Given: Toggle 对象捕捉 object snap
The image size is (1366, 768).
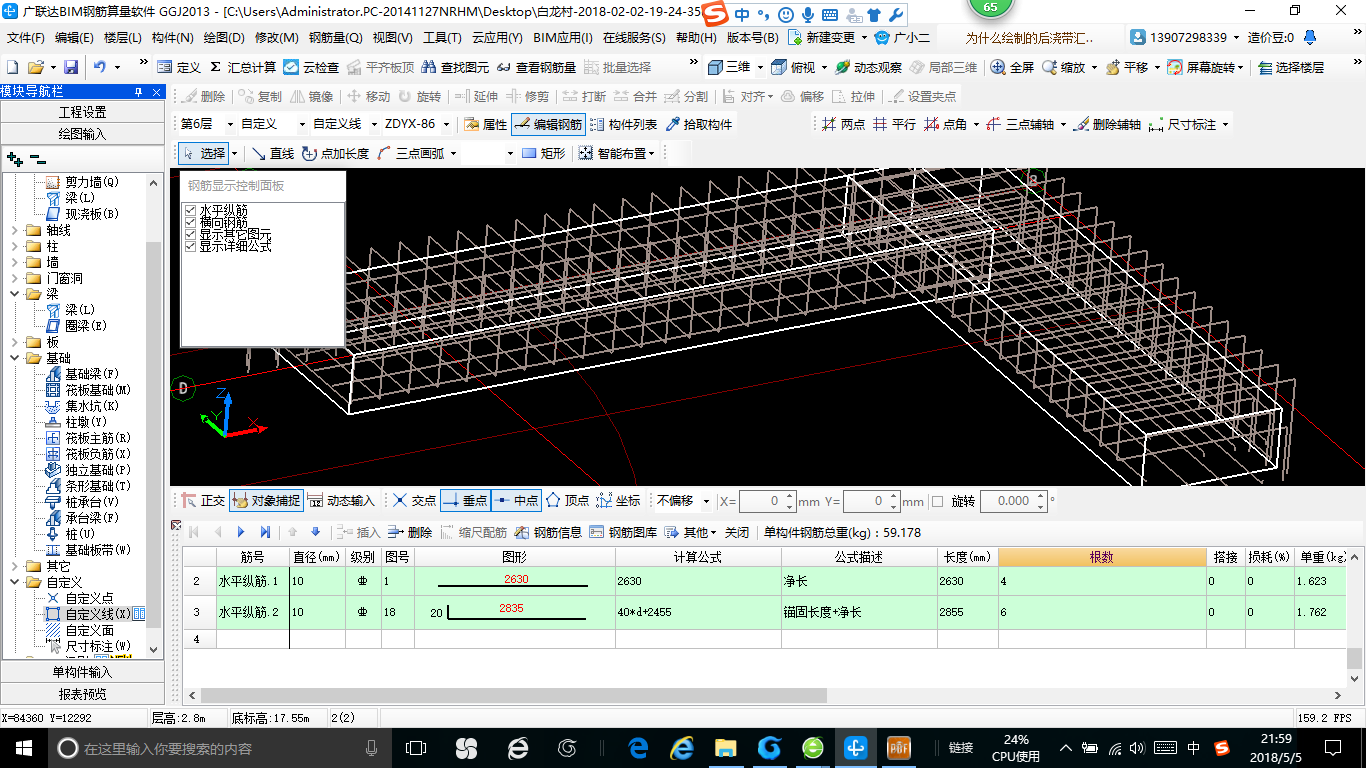Looking at the screenshot, I should (x=265, y=500).
